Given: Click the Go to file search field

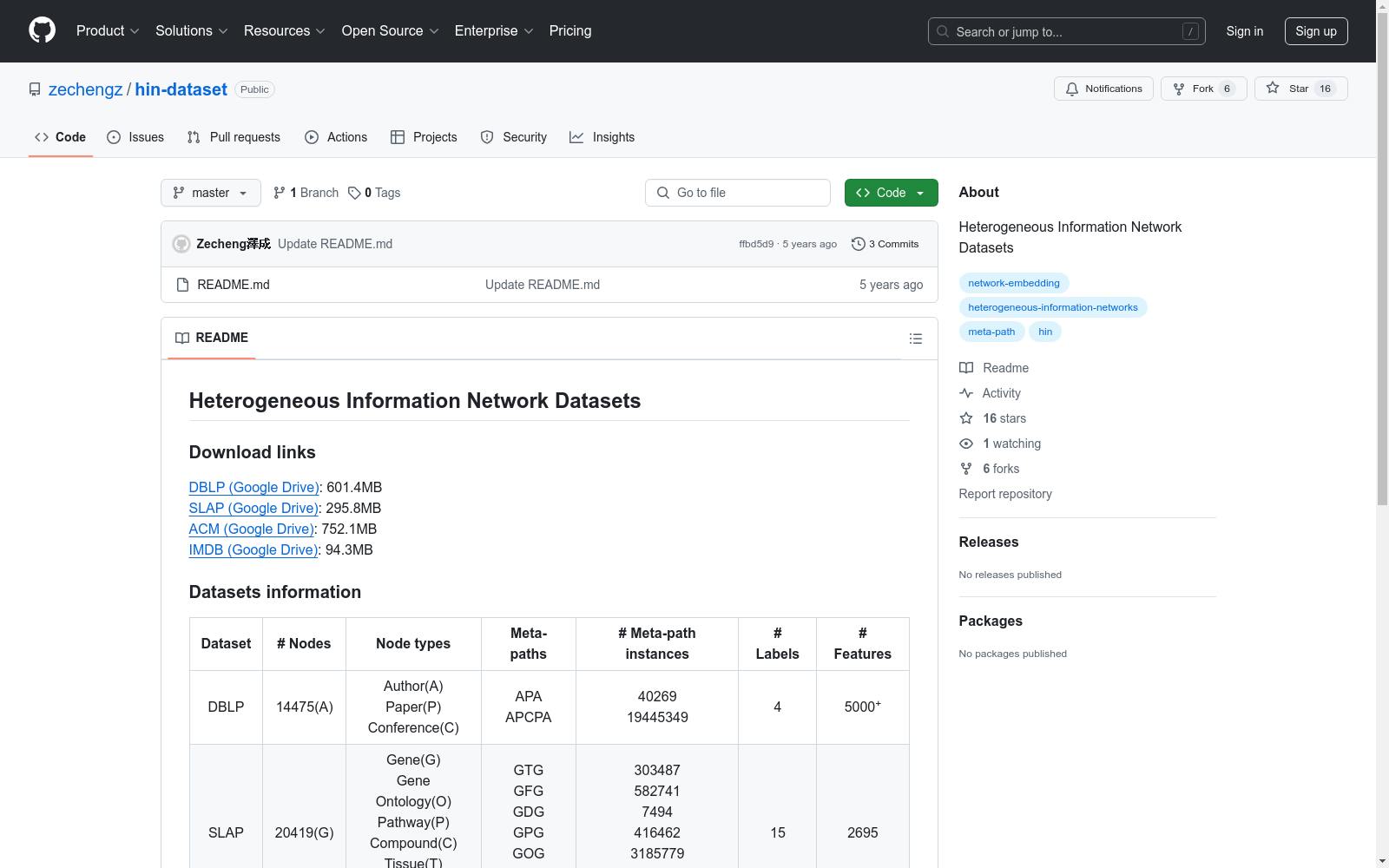Looking at the screenshot, I should 738,193.
